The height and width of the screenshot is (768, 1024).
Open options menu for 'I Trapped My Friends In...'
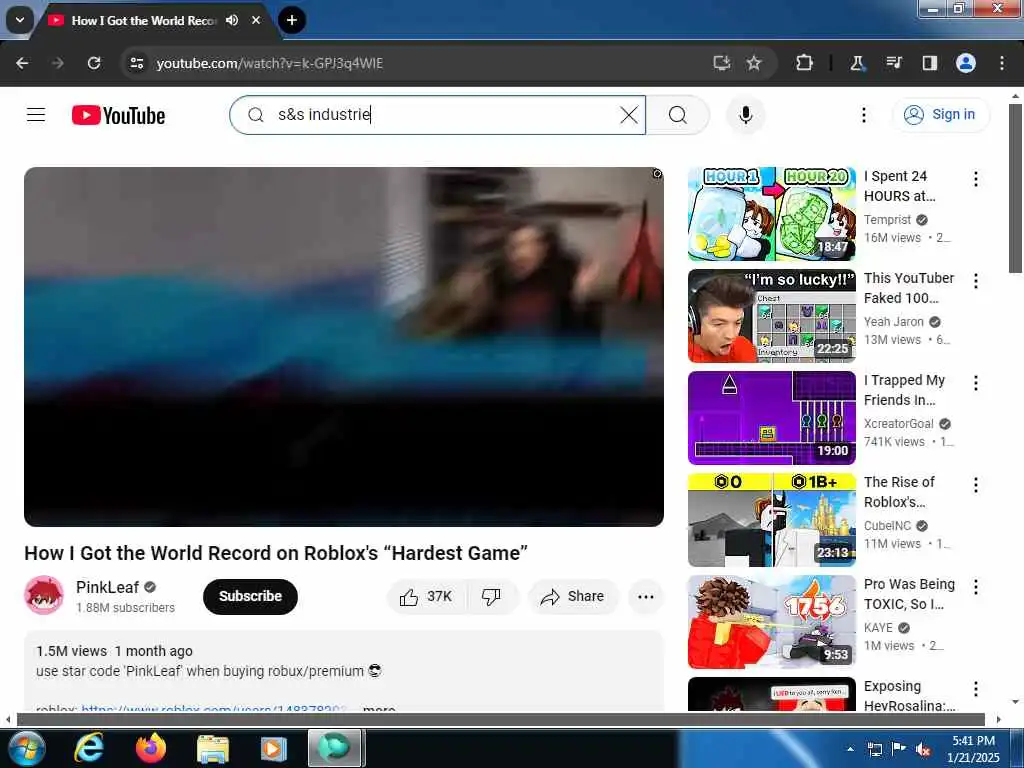point(976,383)
